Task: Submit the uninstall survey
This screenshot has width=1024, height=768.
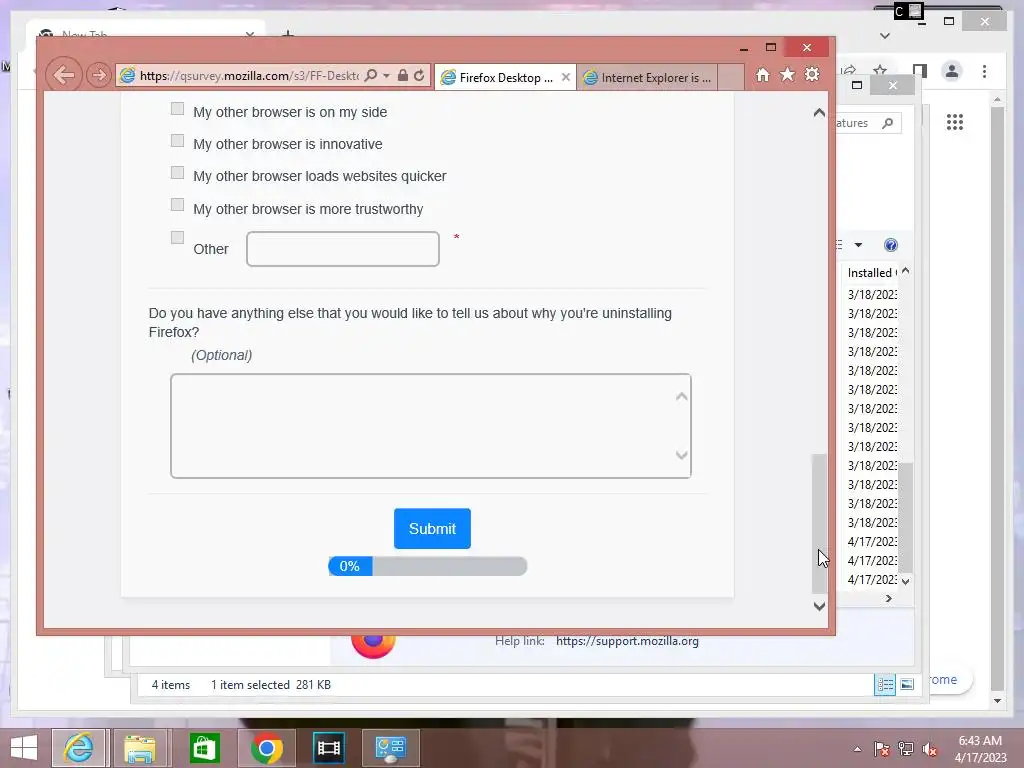Action: 432,528
